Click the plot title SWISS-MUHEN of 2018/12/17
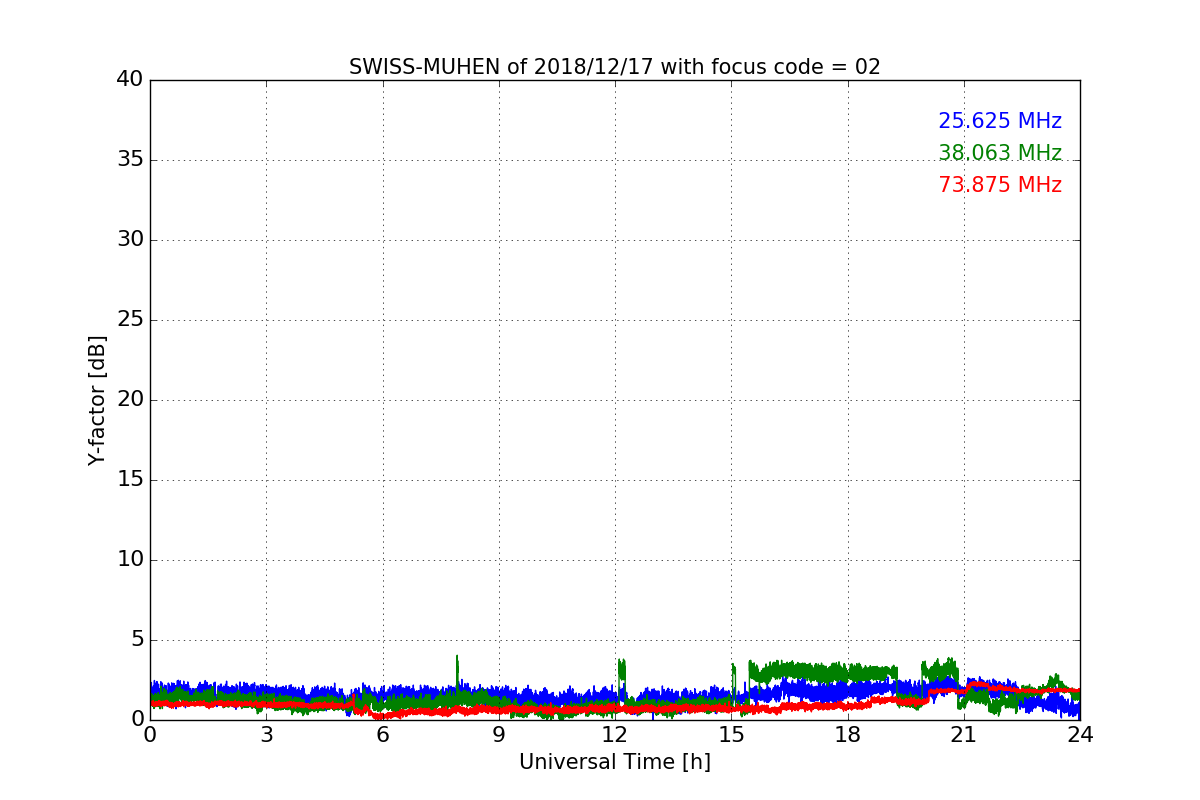This screenshot has height=800, width=1200. coord(614,67)
